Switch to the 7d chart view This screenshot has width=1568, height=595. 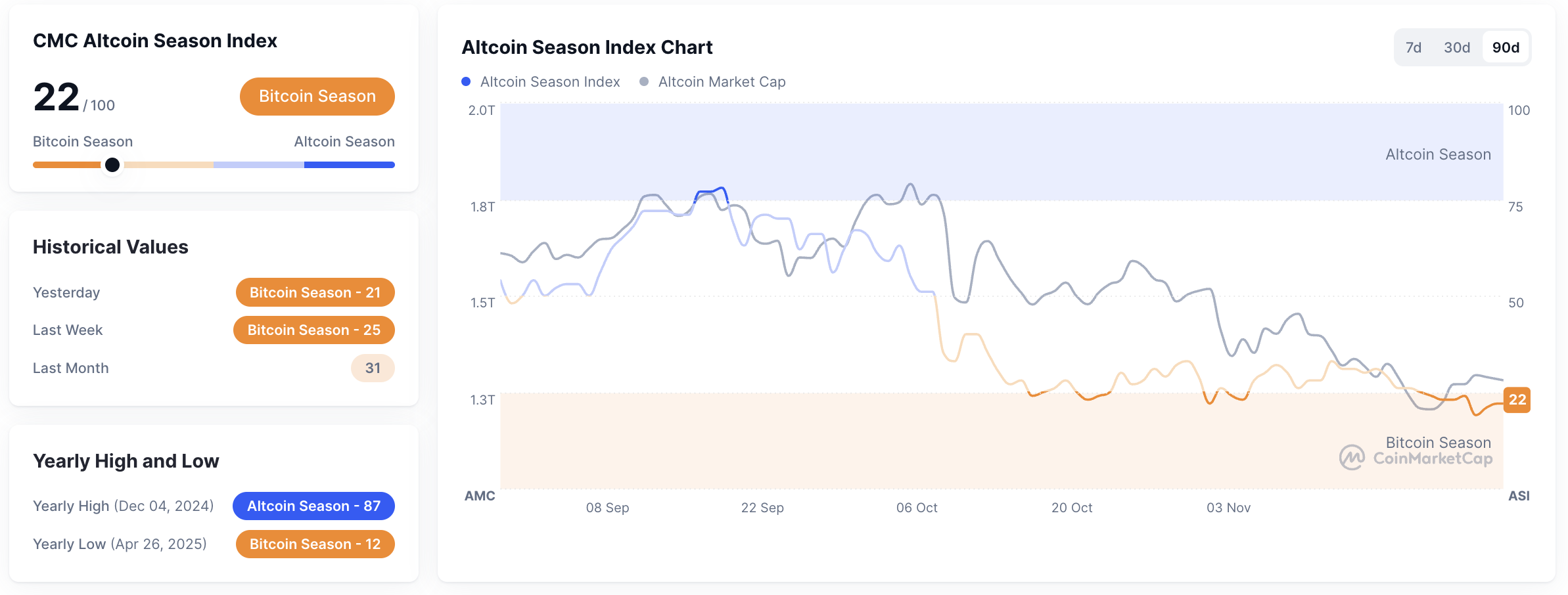[x=1414, y=47]
